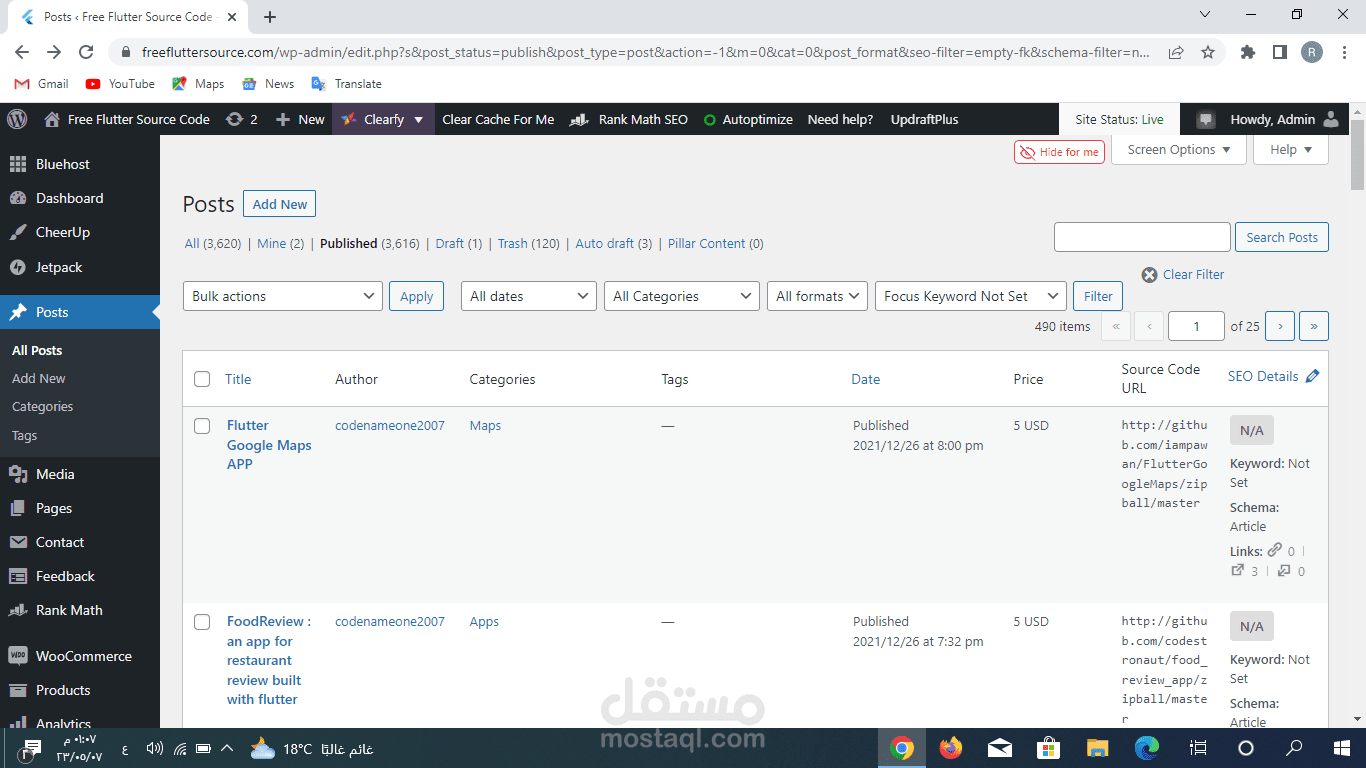Open File Explorer in taskbar
The width and height of the screenshot is (1366, 768).
point(1098,748)
